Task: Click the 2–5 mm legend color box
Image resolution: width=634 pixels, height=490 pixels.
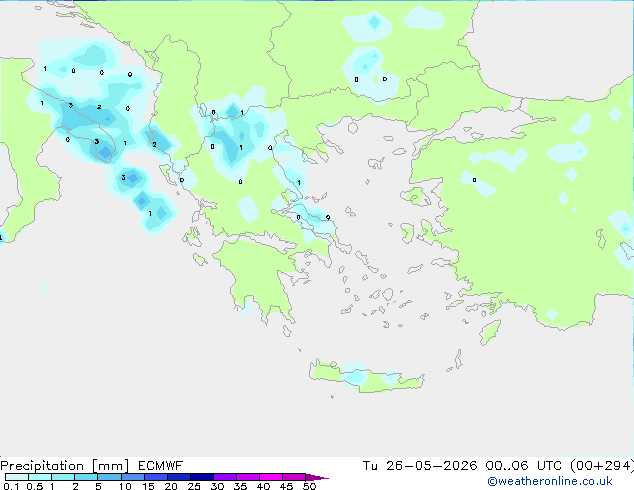Action: tap(86, 477)
